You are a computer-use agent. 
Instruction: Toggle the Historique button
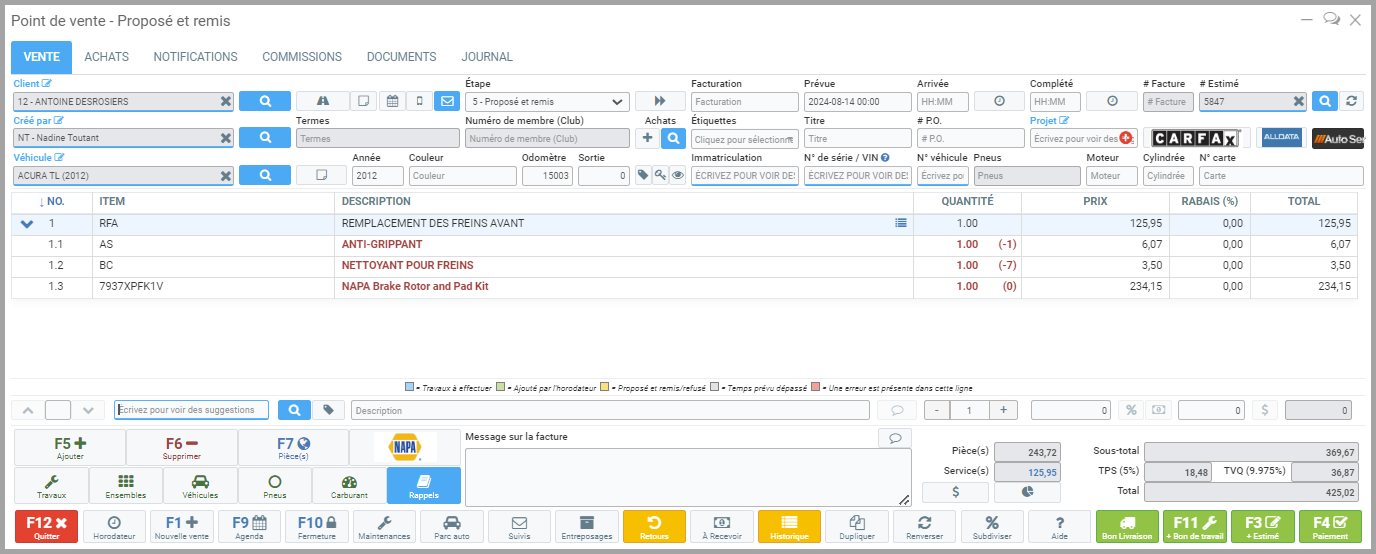(x=789, y=526)
